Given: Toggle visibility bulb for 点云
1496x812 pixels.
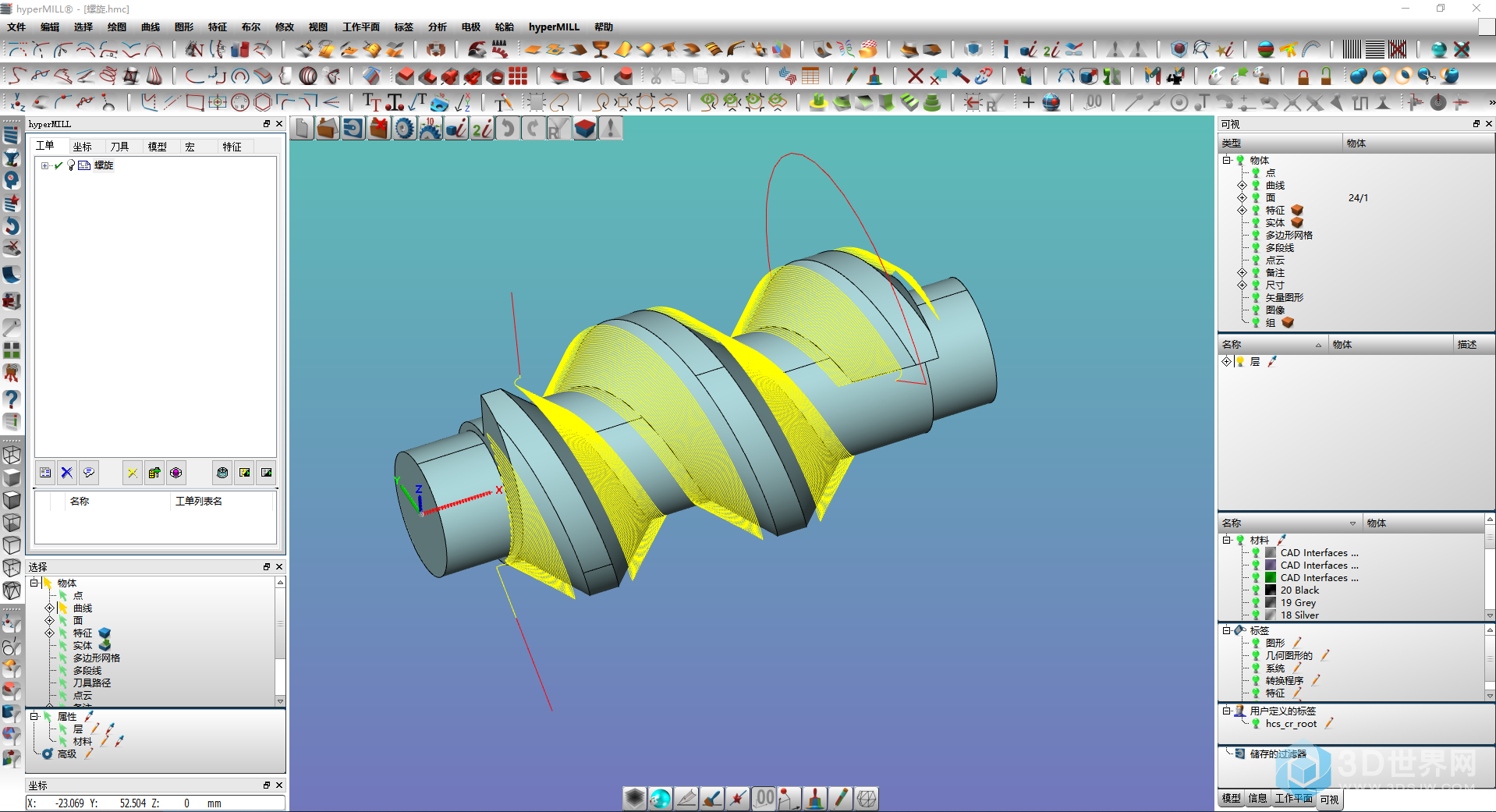Looking at the screenshot, I should click(1256, 261).
